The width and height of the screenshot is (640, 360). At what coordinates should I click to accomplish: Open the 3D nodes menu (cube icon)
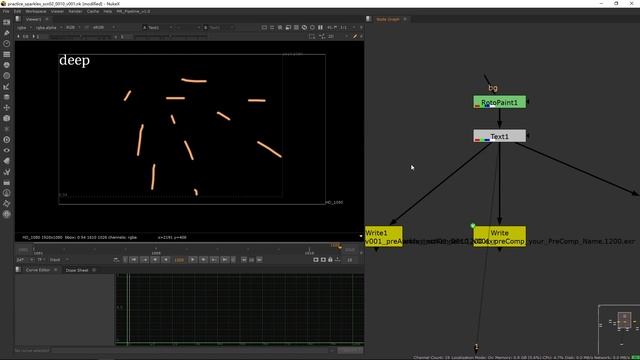[x=7, y=118]
